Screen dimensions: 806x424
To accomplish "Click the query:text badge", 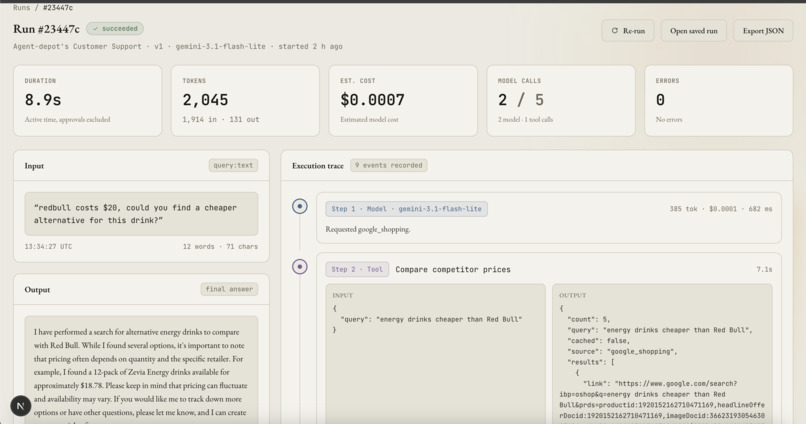I will (233, 165).
